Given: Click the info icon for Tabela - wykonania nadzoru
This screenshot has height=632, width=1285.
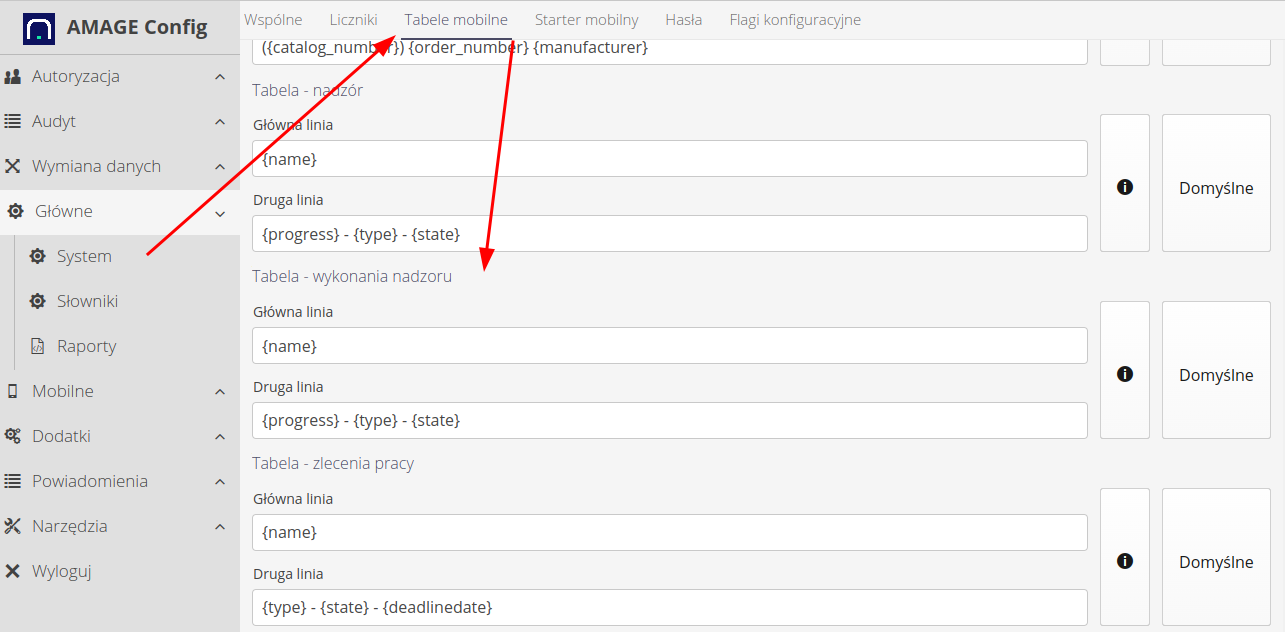Looking at the screenshot, I should pyautogui.click(x=1124, y=374).
